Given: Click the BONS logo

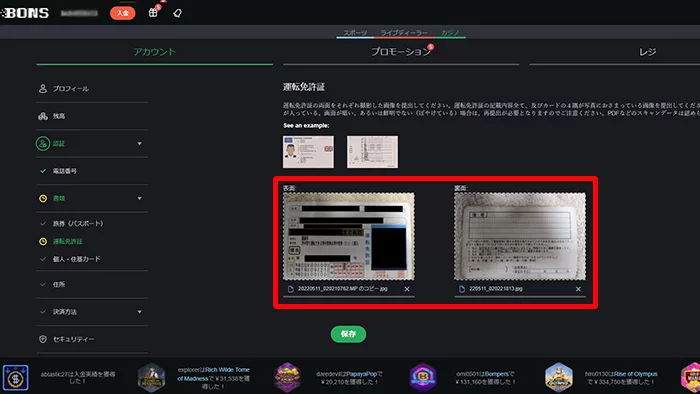Looking at the screenshot, I should point(25,13).
